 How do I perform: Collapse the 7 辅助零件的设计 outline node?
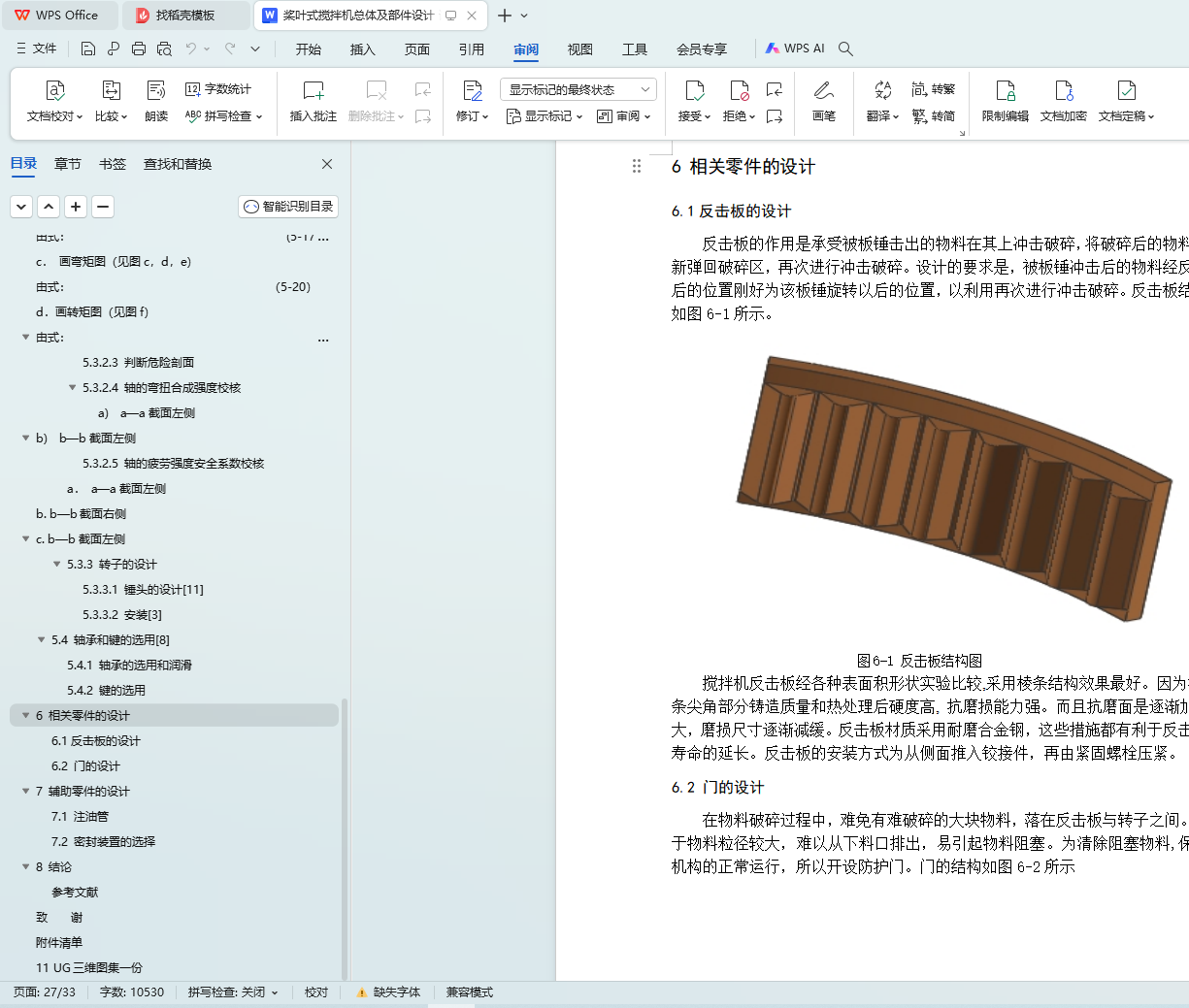coord(25,791)
